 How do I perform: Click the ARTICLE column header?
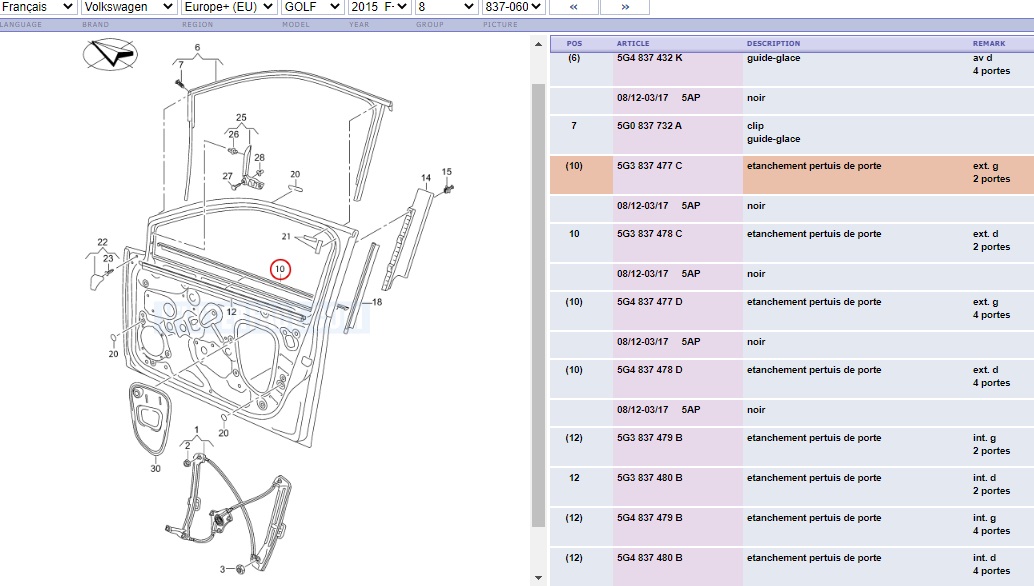point(633,44)
